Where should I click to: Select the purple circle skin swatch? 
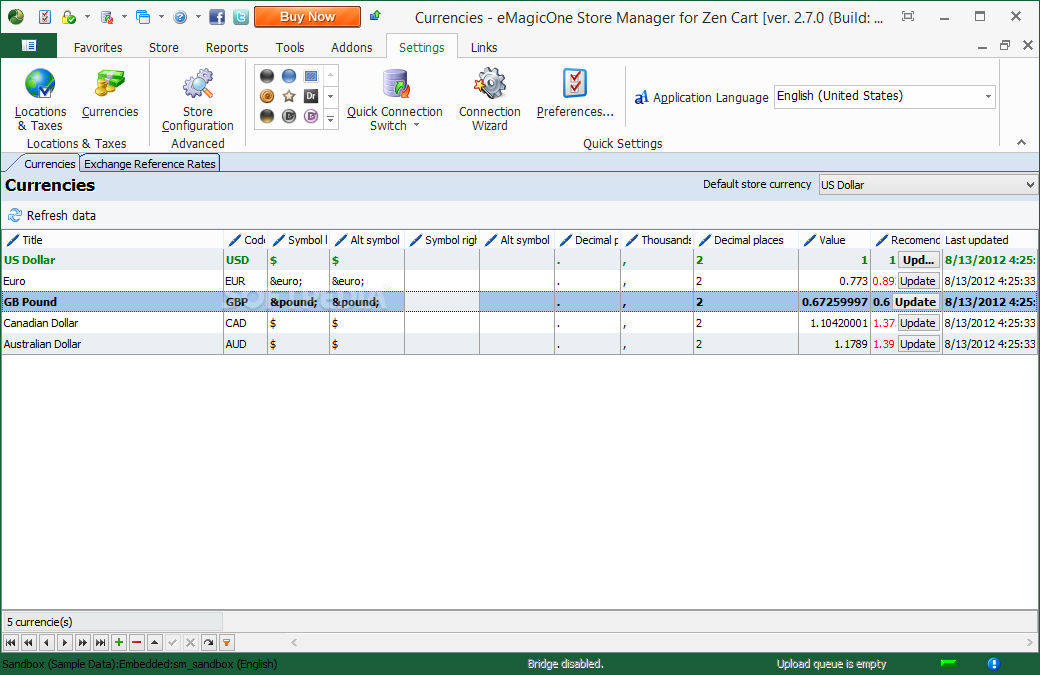pyautogui.click(x=310, y=116)
